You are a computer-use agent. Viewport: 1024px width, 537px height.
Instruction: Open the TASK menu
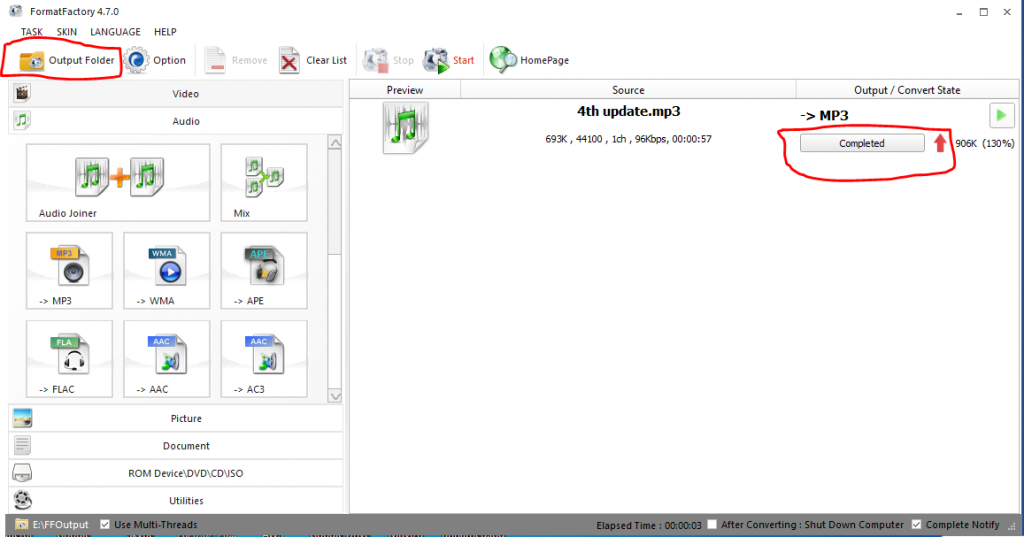(x=32, y=32)
